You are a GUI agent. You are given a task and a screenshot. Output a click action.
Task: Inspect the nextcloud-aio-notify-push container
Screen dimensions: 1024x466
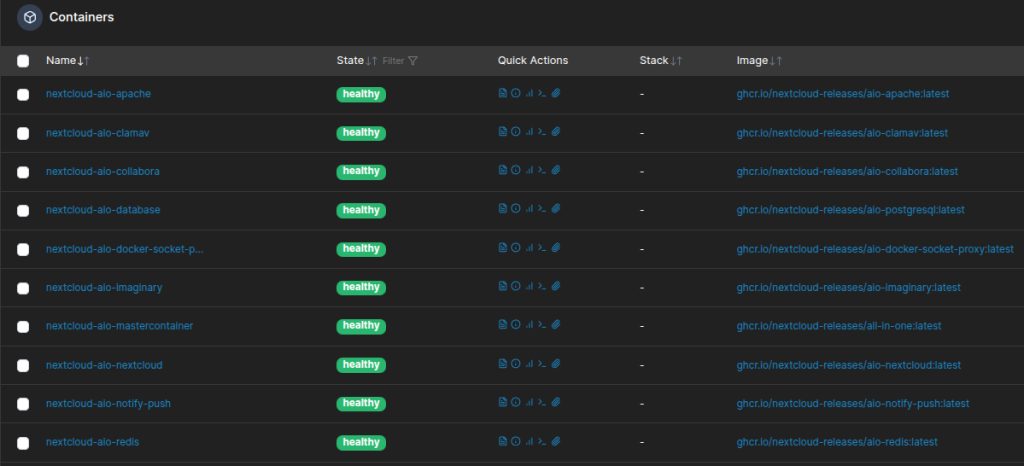516,404
